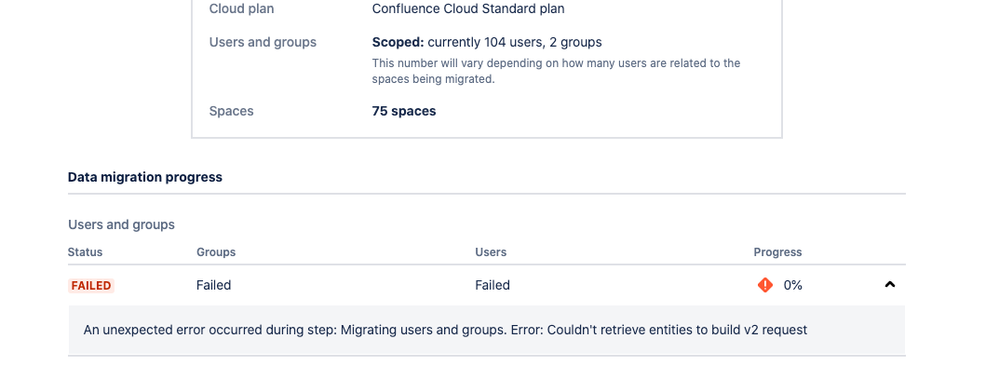
Task: Click the Cloud plan label
Action: click(241, 9)
